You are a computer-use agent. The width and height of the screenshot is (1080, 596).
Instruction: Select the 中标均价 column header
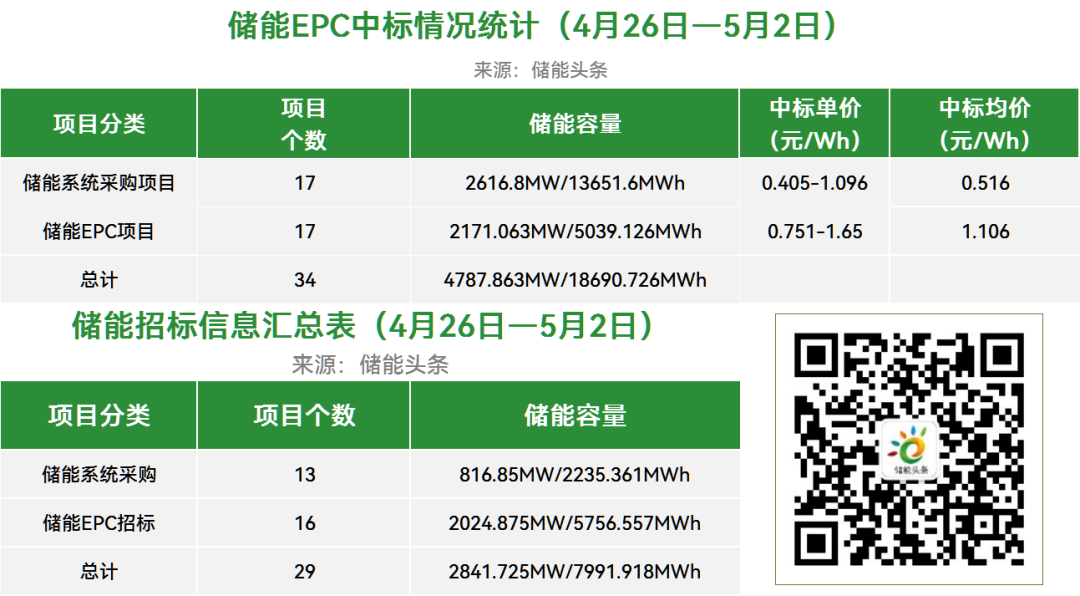pos(984,123)
